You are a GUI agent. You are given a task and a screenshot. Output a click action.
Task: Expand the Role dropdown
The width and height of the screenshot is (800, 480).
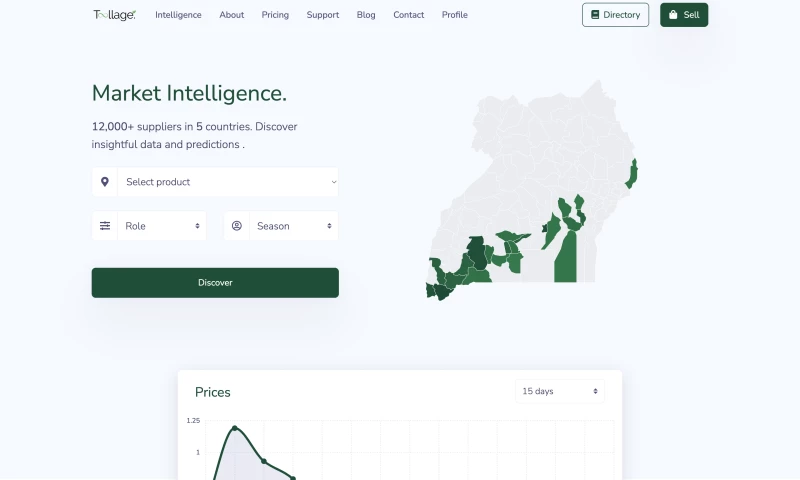coord(161,226)
